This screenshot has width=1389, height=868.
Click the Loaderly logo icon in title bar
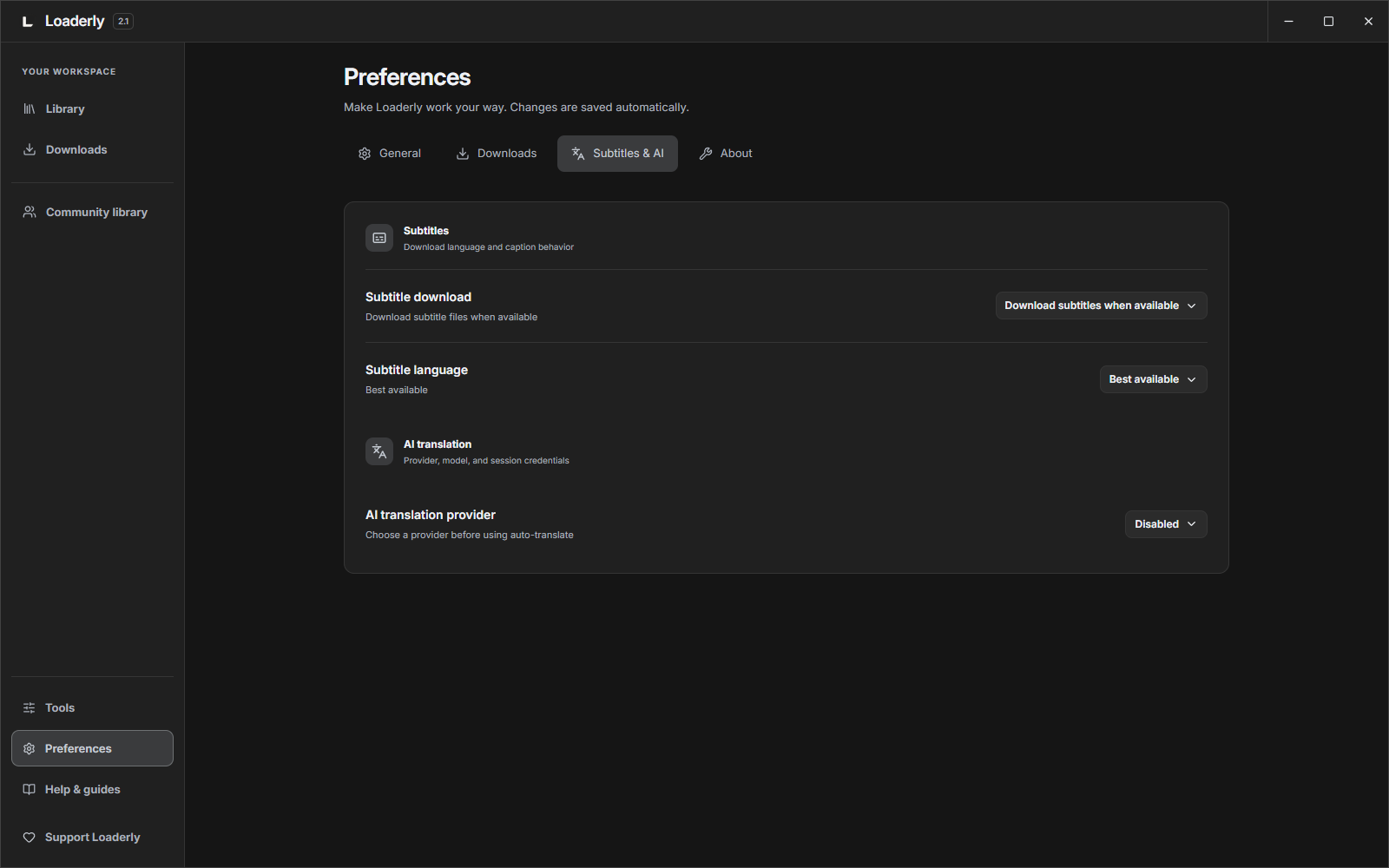pyautogui.click(x=28, y=22)
